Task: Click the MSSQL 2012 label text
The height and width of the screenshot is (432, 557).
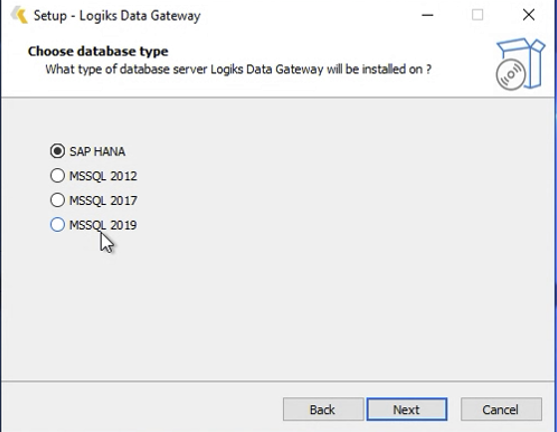Action: (x=103, y=176)
